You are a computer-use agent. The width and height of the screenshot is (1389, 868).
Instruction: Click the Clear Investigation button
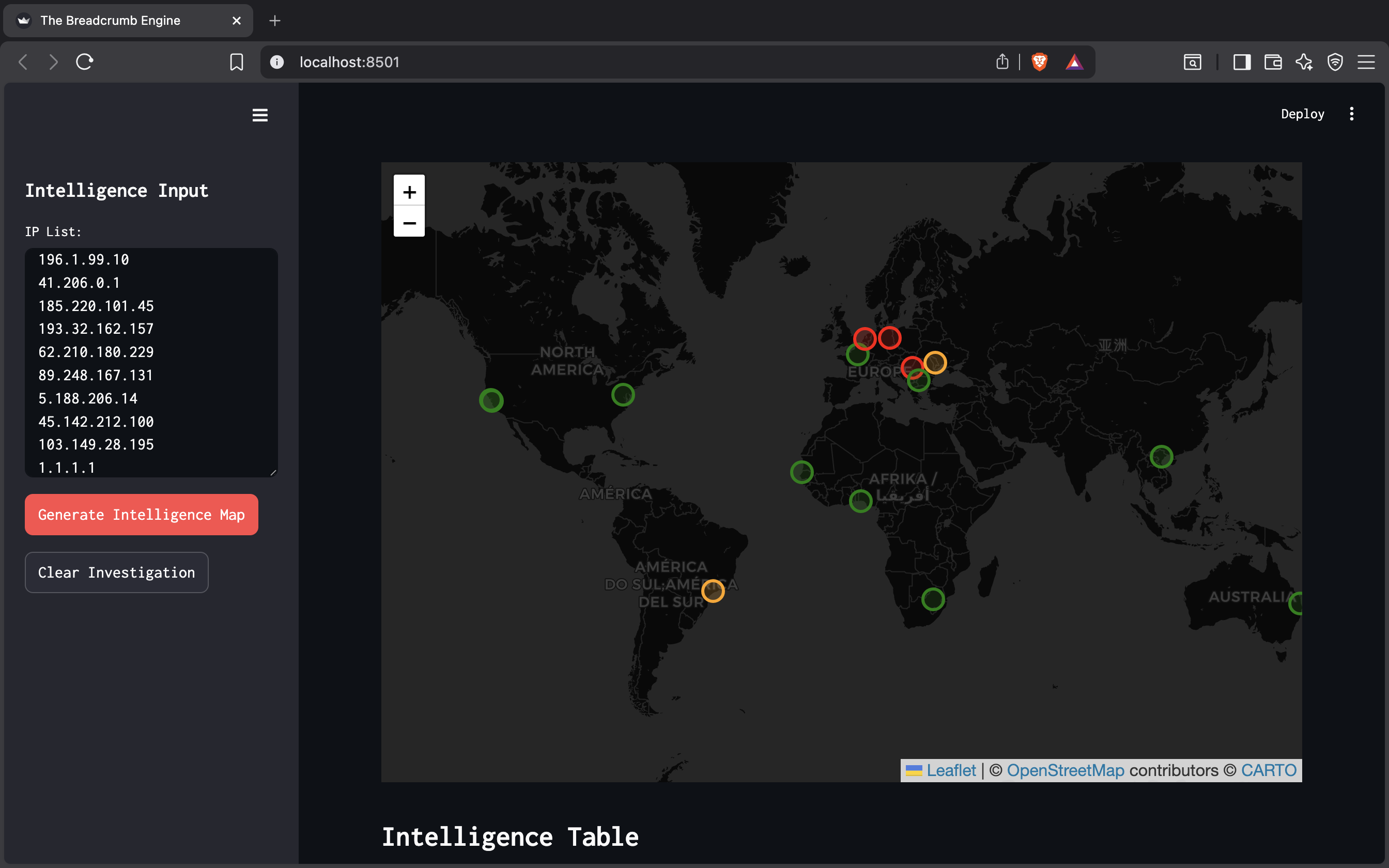(x=116, y=572)
